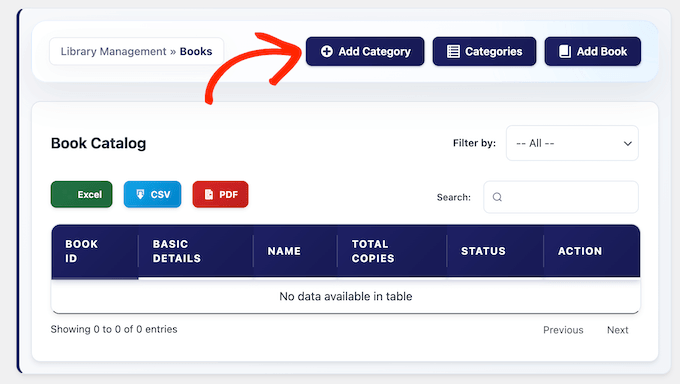Focus the Search input field
Screen dimensions: 680x384
pyautogui.click(x=561, y=197)
